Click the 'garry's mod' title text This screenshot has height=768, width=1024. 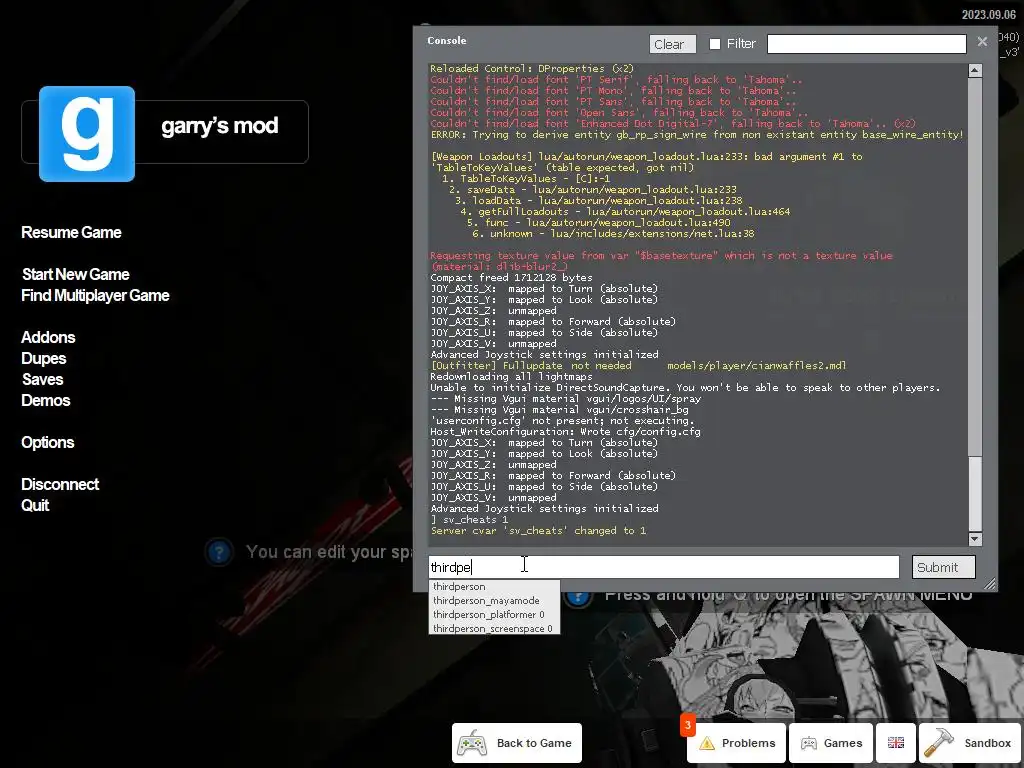pyautogui.click(x=220, y=125)
